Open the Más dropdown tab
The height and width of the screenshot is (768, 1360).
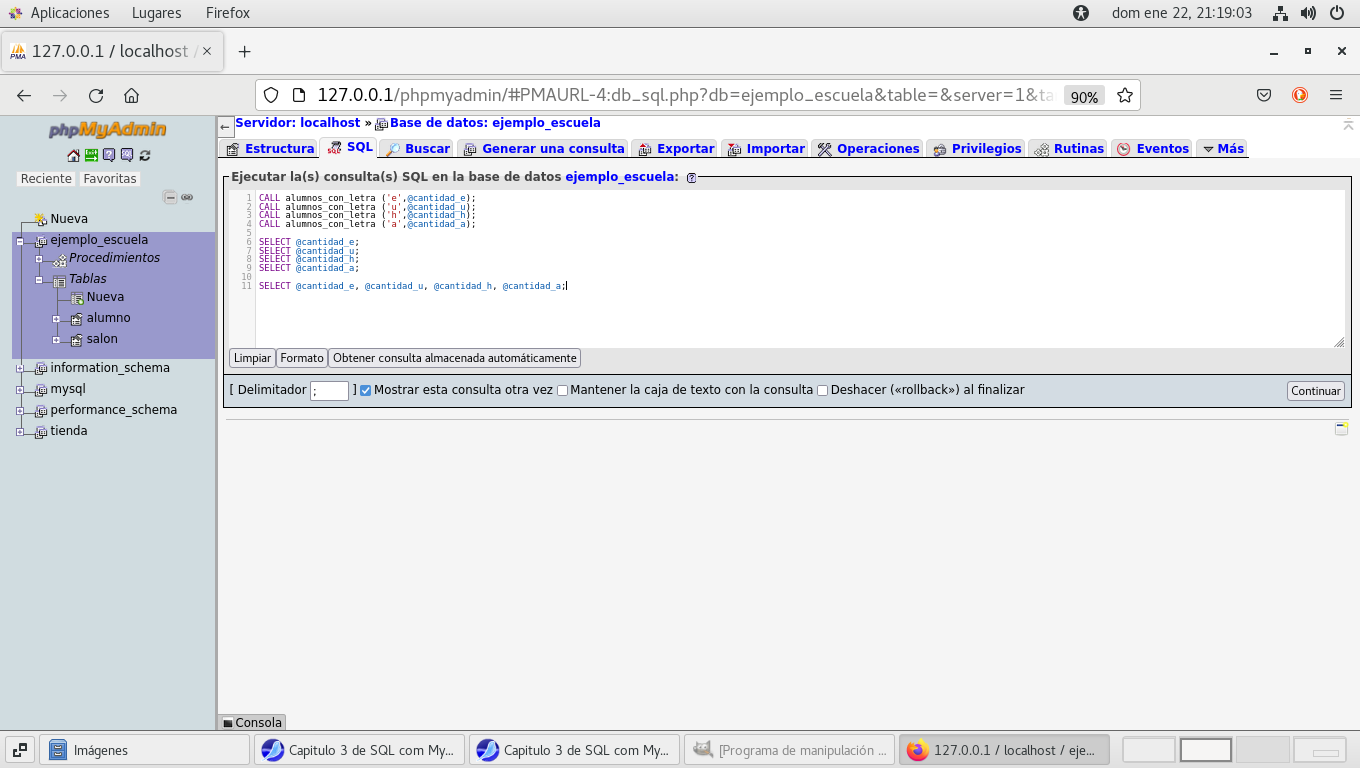[1221, 149]
